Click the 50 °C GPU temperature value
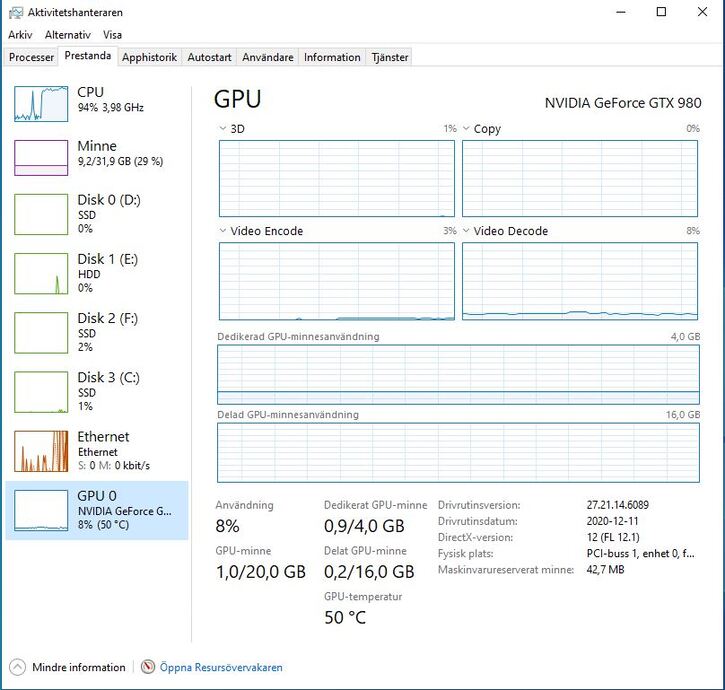 pos(345,618)
